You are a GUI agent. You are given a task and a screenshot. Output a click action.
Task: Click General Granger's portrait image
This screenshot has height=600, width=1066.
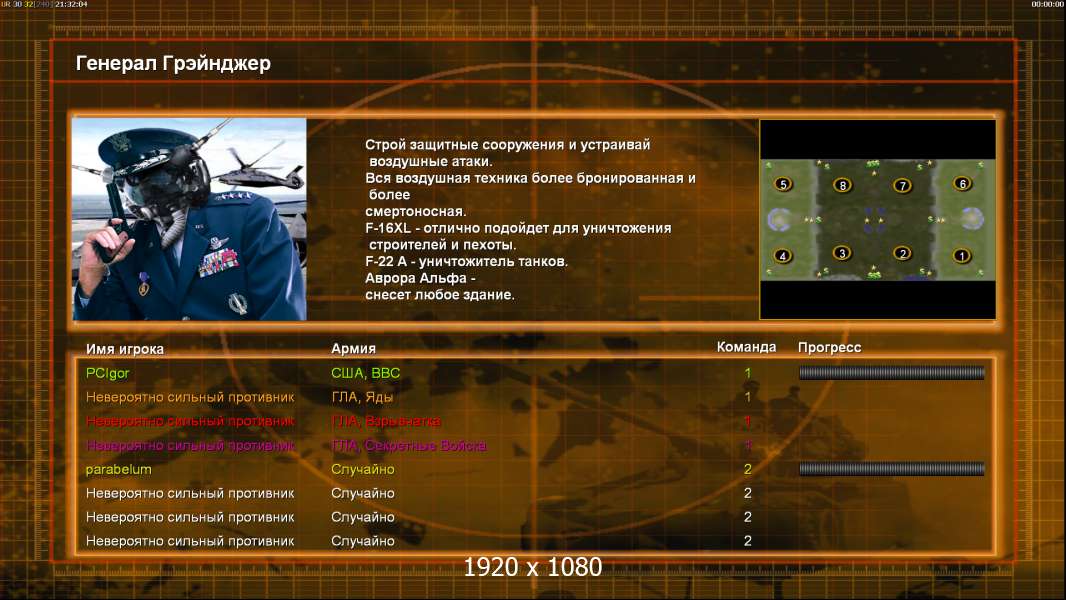[190, 219]
